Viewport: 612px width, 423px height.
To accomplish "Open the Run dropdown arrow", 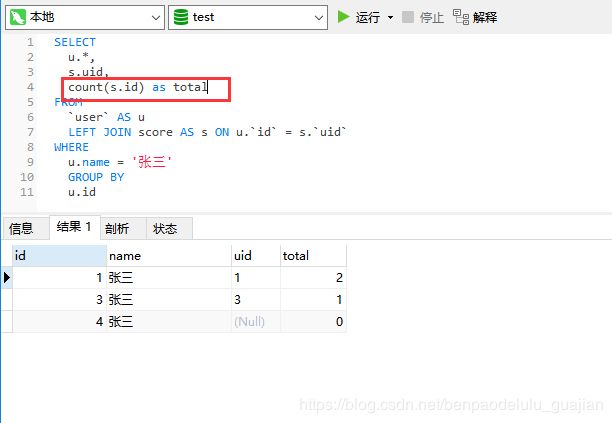I will click(390, 18).
